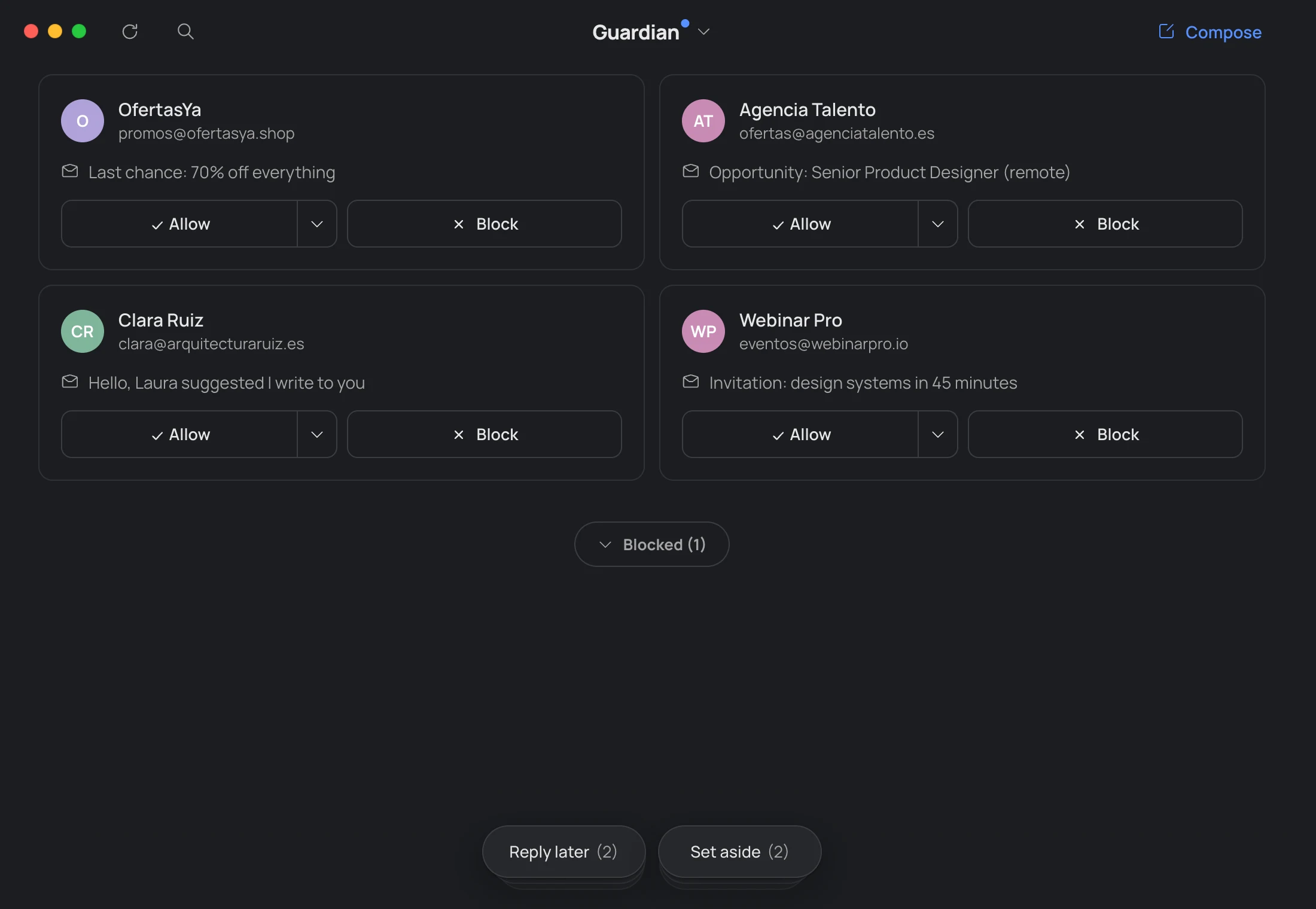This screenshot has height=909, width=1316.
Task: Allow sender Clara Ruiz
Action: click(179, 434)
